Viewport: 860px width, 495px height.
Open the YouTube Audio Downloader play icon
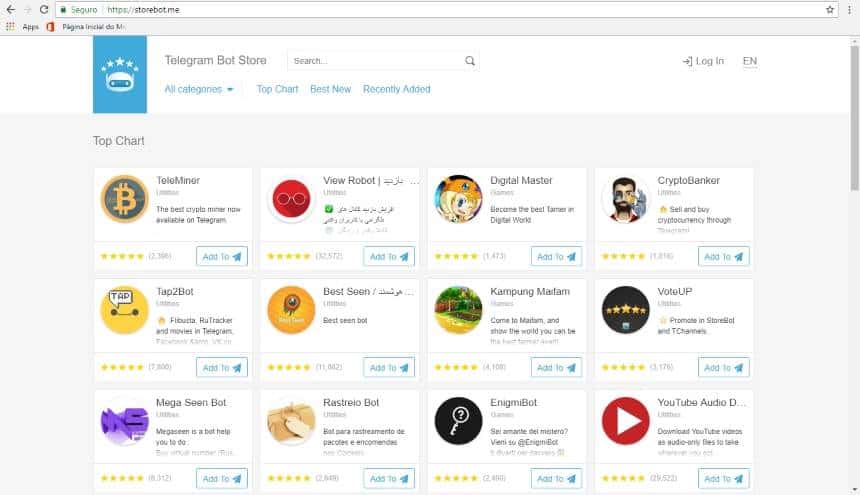626,421
